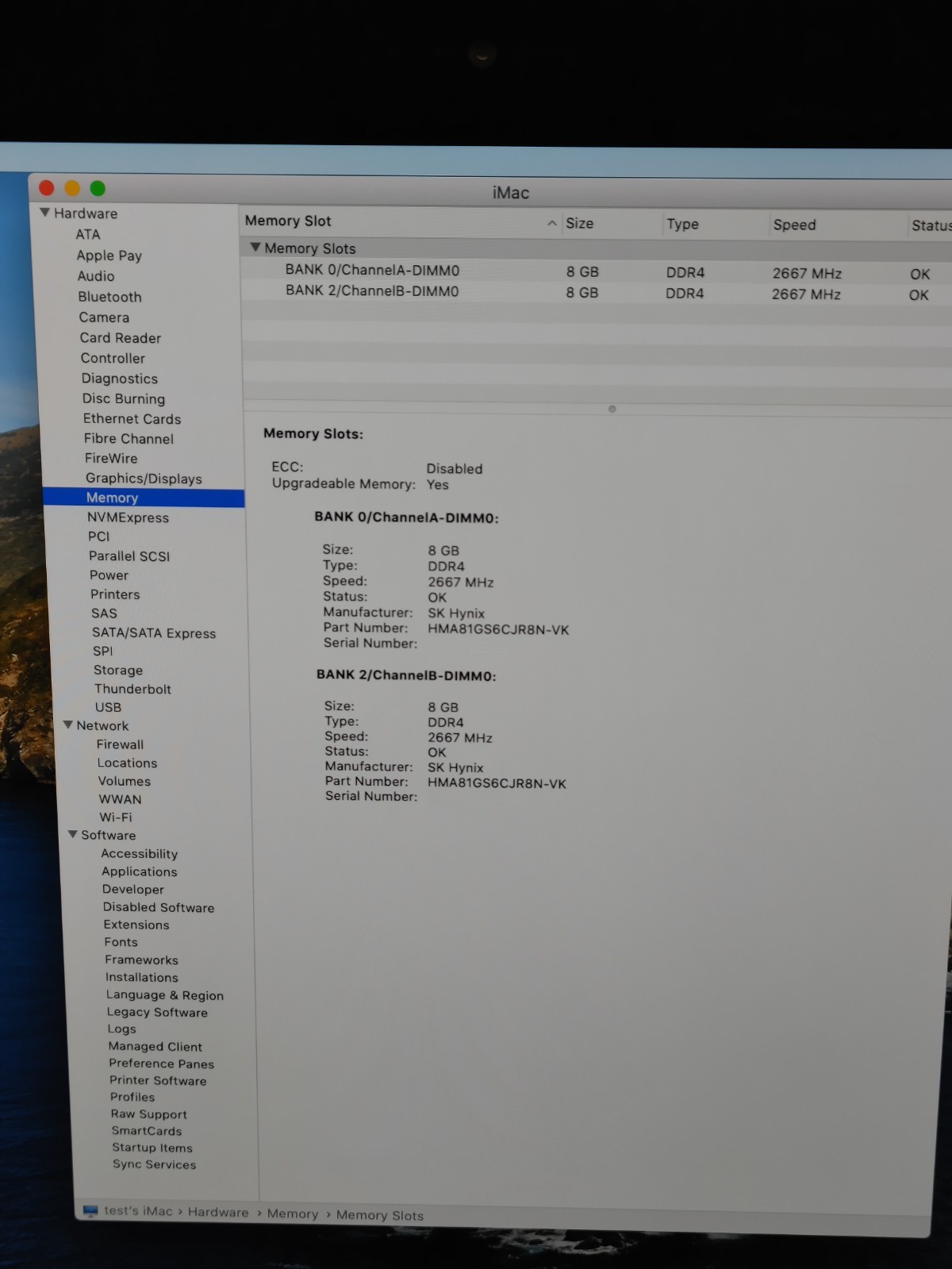
Task: Open Legacy Software entry
Action: pyautogui.click(x=157, y=1012)
